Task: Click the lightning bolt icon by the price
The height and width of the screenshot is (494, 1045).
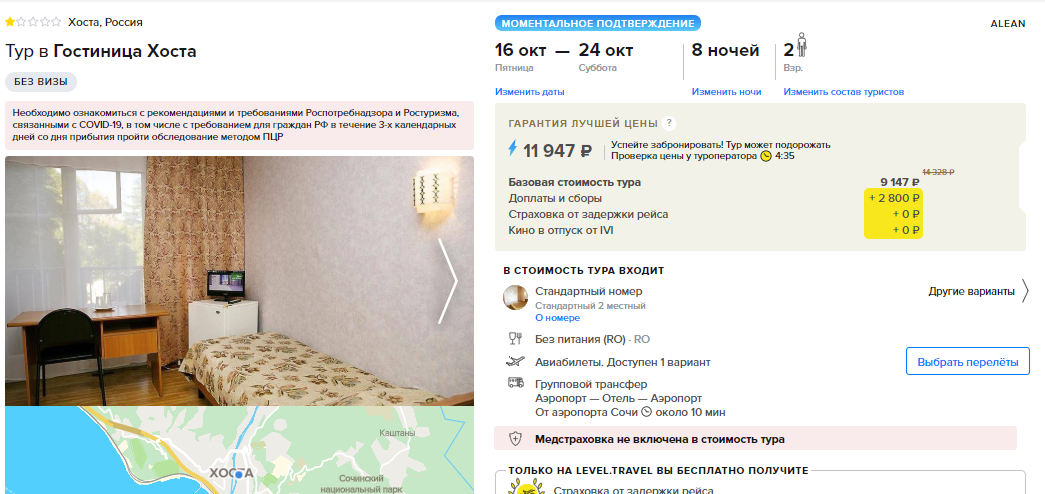Action: pyautogui.click(x=513, y=149)
